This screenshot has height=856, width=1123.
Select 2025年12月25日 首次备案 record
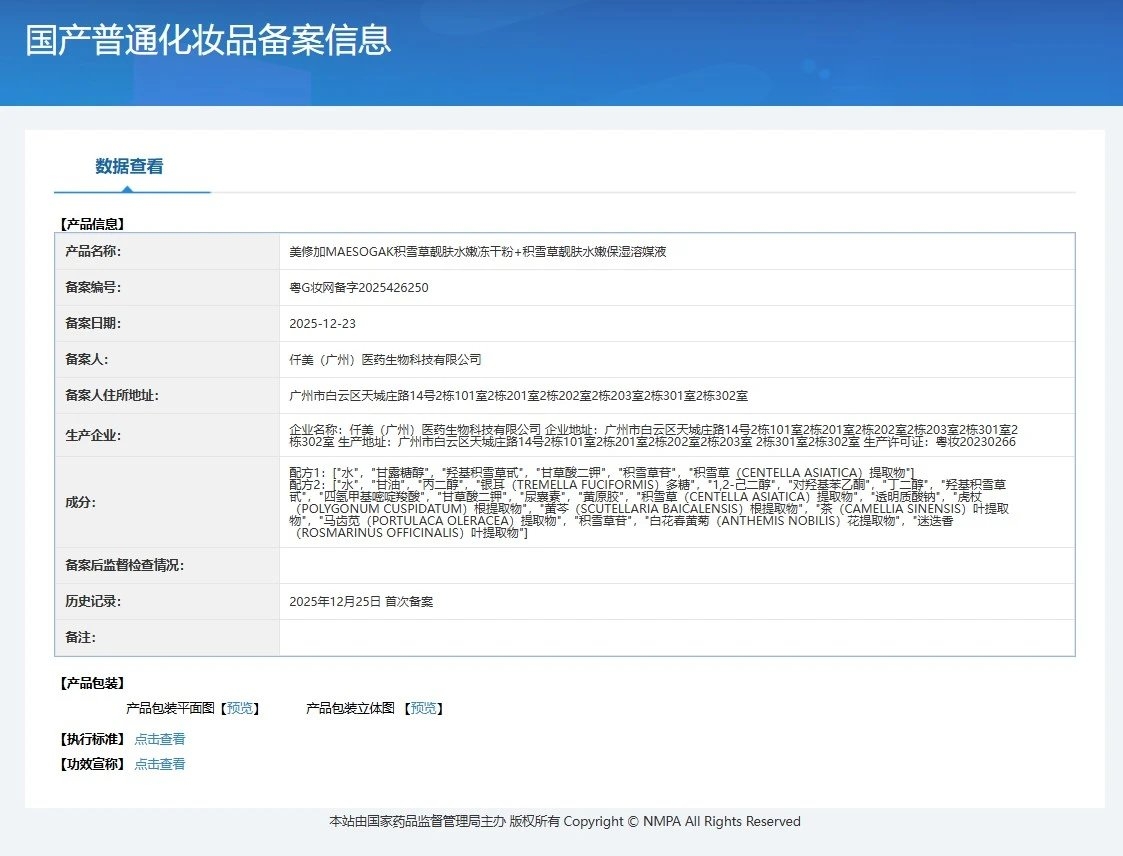(x=361, y=602)
